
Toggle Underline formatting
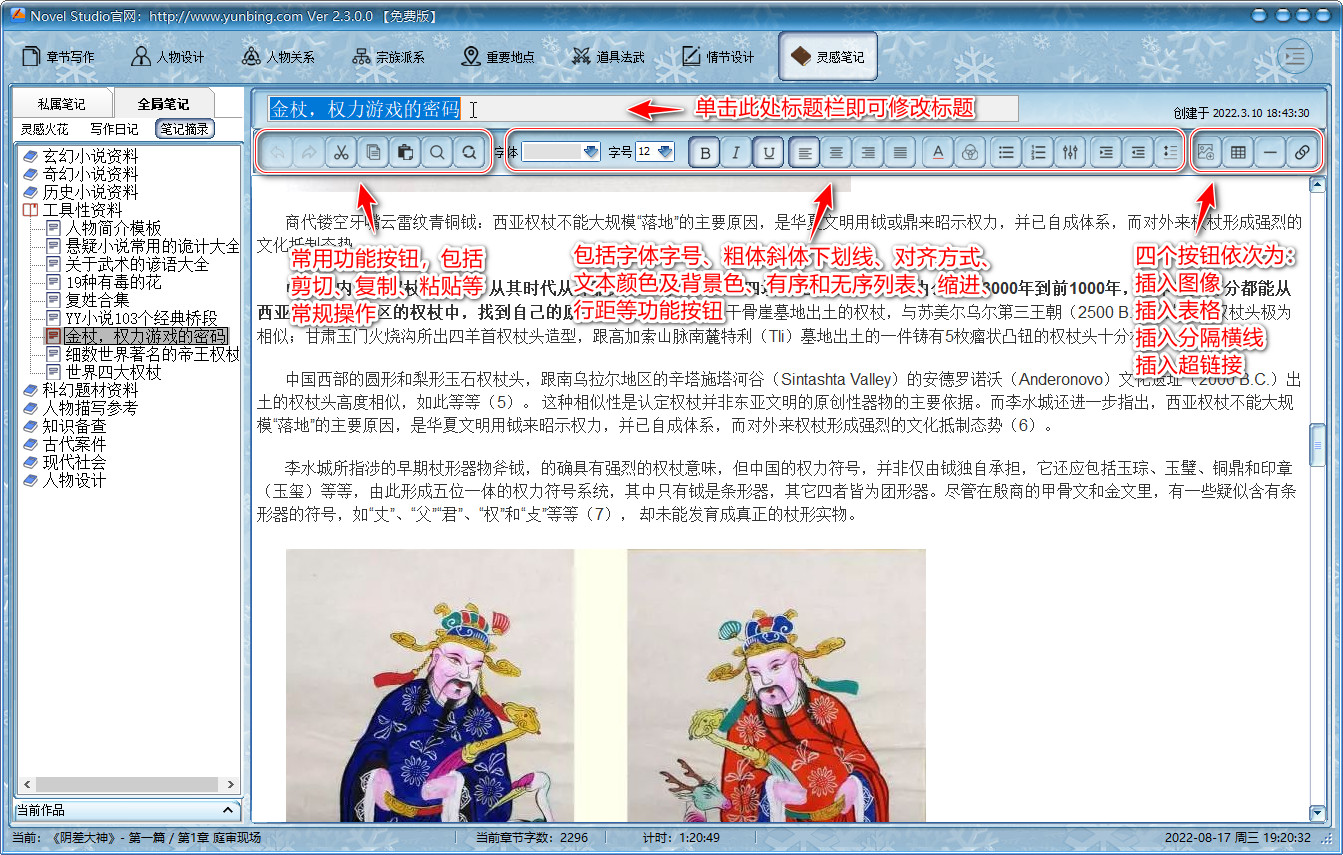[767, 153]
